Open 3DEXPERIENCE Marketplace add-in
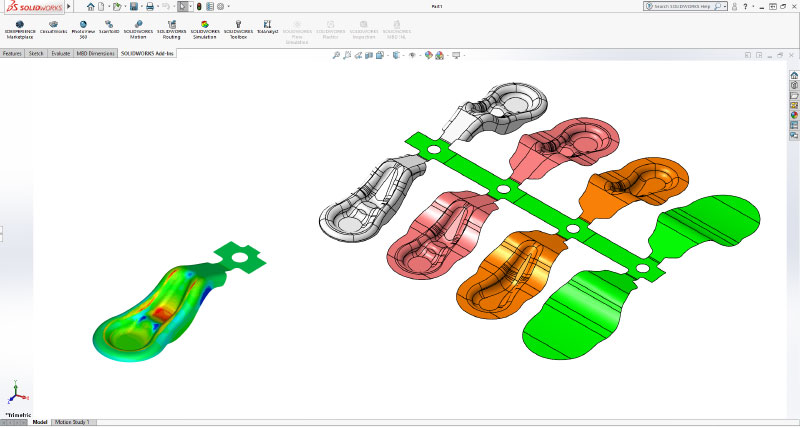Image resolution: width=800 pixels, height=428 pixels. tap(19, 30)
